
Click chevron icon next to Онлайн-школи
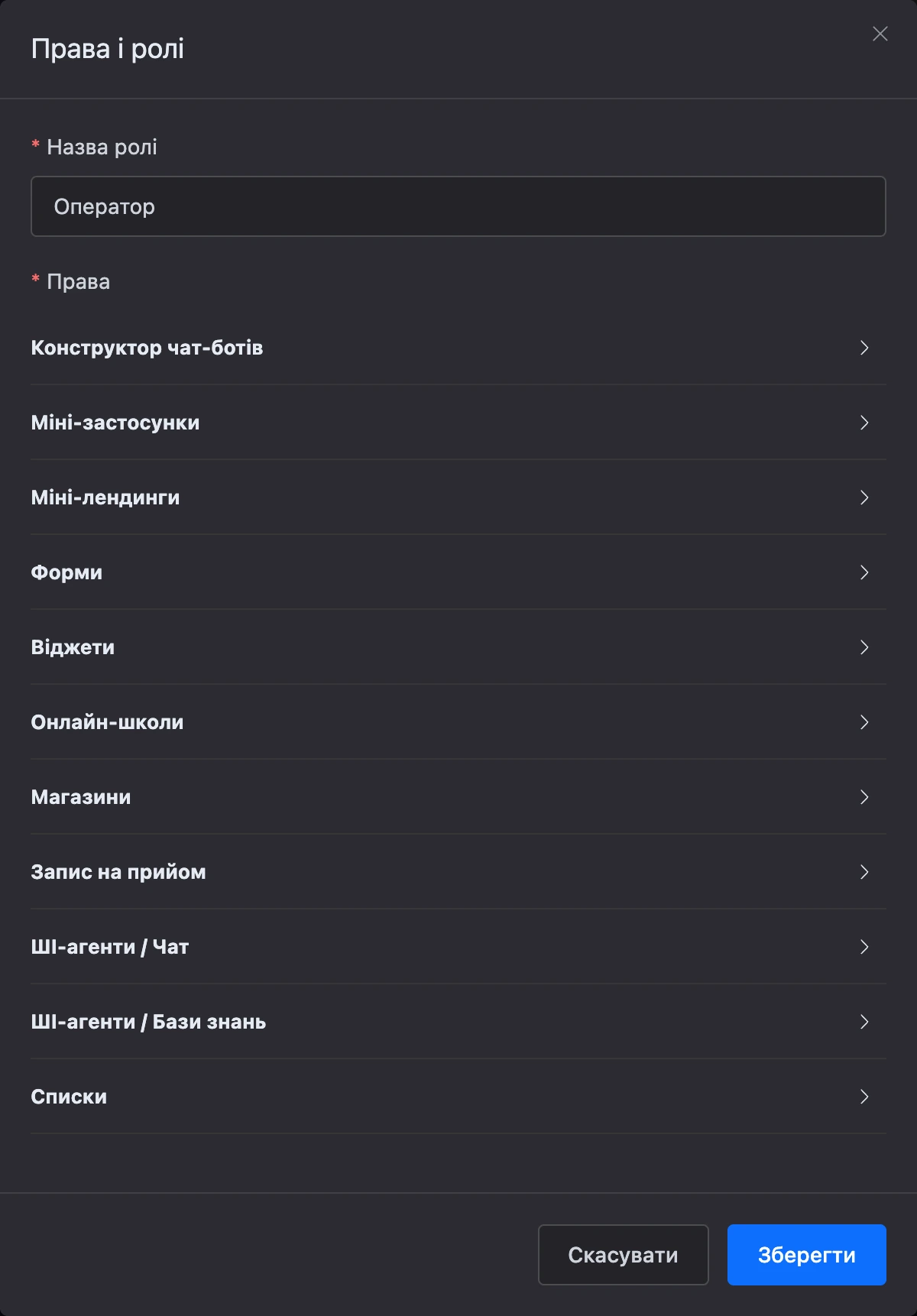click(864, 722)
